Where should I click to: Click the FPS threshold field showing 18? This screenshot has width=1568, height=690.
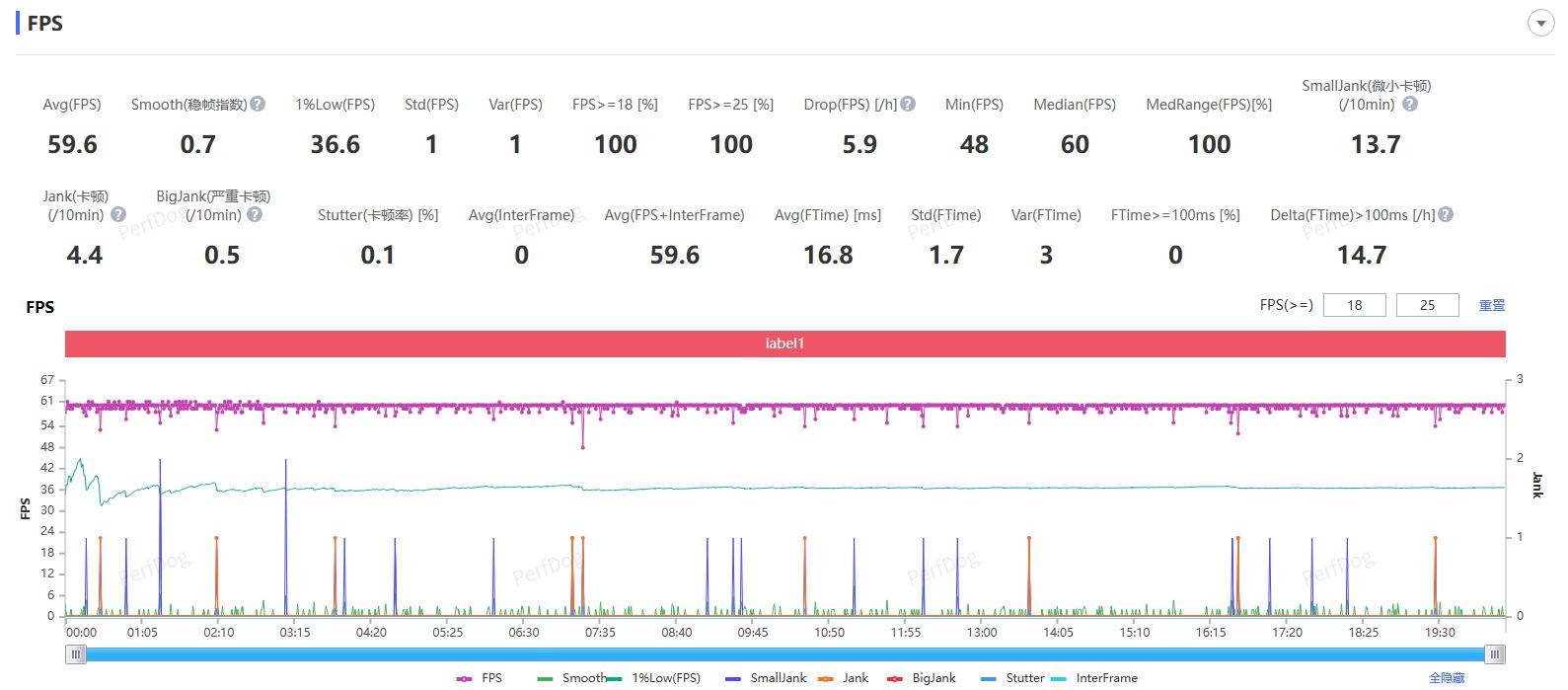click(x=1354, y=306)
